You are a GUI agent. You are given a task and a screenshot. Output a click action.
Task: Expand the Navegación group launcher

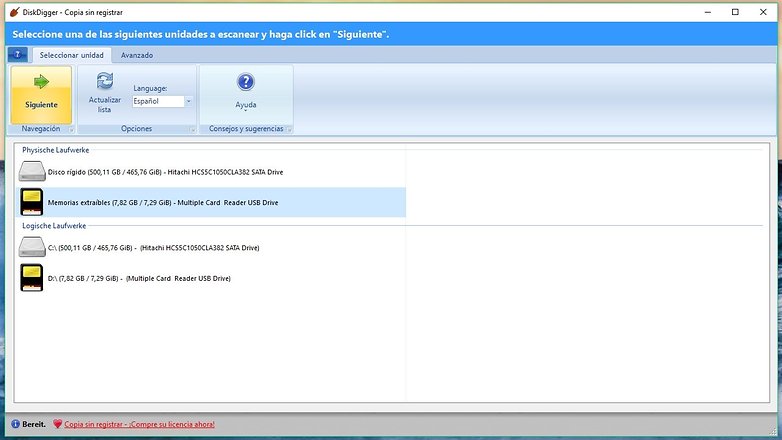pos(71,130)
